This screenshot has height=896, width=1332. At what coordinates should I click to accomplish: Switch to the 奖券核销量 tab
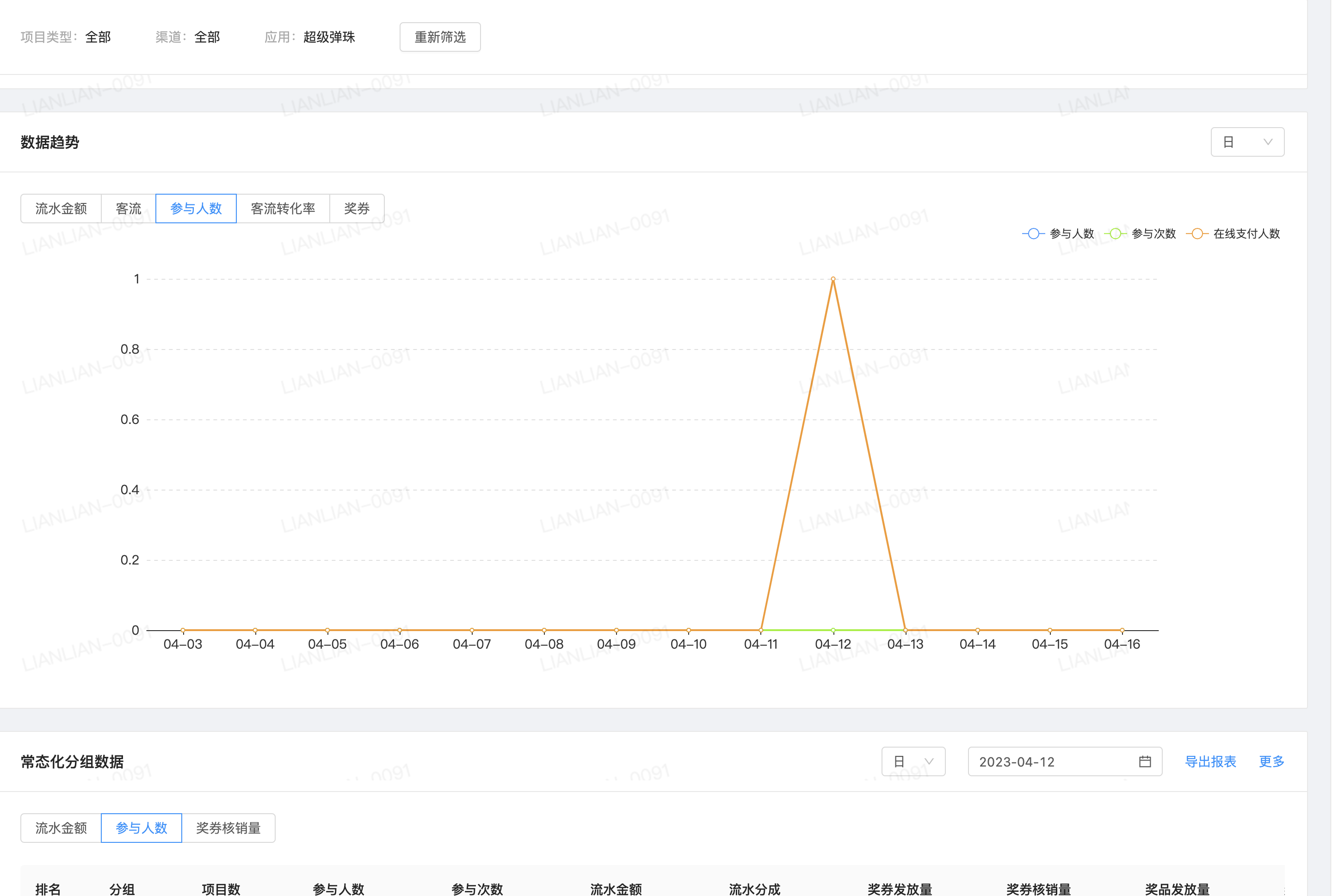tap(228, 828)
